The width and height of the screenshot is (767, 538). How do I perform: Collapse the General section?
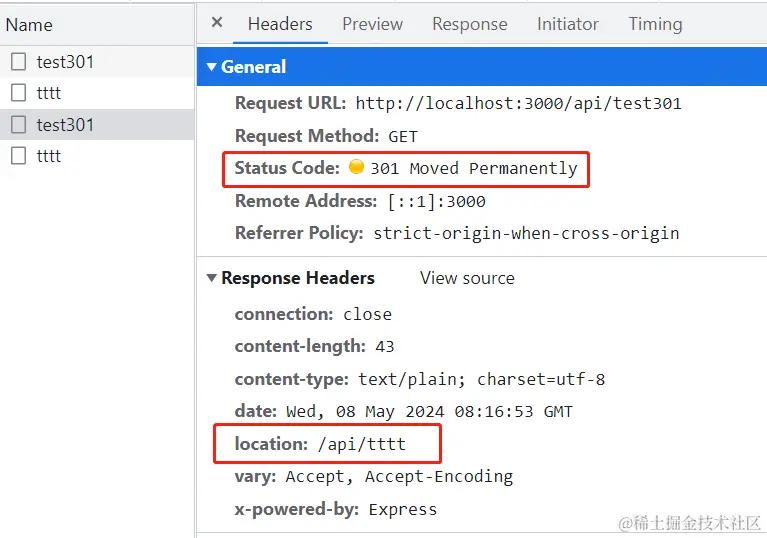pyautogui.click(x=212, y=67)
